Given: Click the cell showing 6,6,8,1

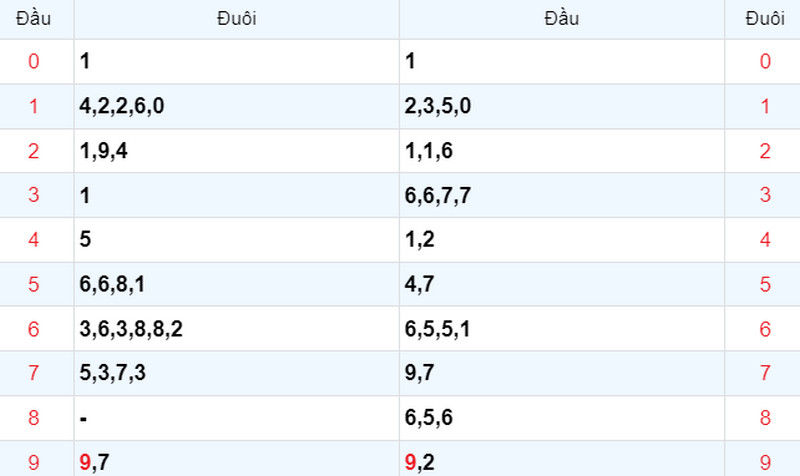Looking at the screenshot, I should click(237, 284).
